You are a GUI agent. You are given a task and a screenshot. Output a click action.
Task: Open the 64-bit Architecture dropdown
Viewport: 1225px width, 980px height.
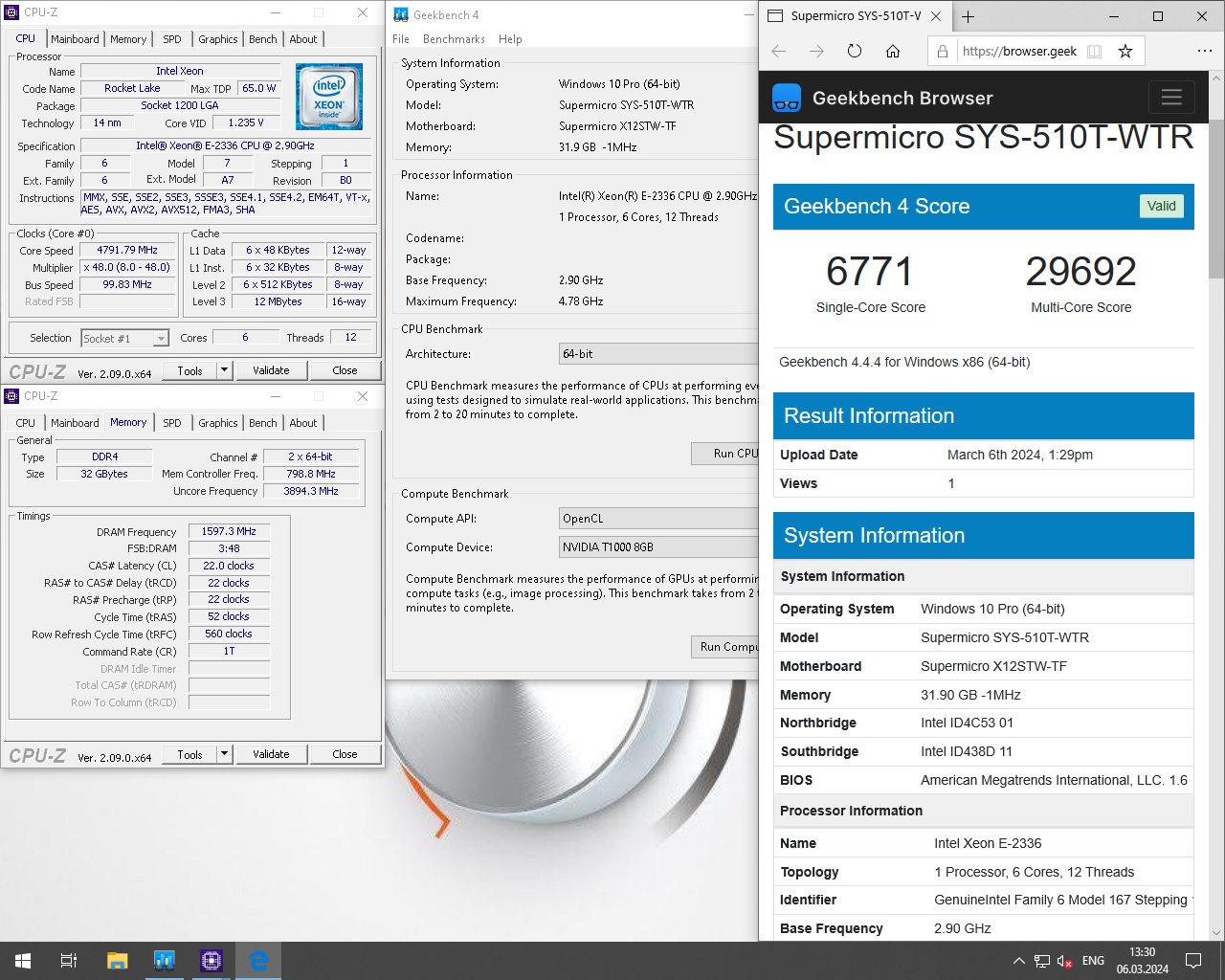coord(658,354)
